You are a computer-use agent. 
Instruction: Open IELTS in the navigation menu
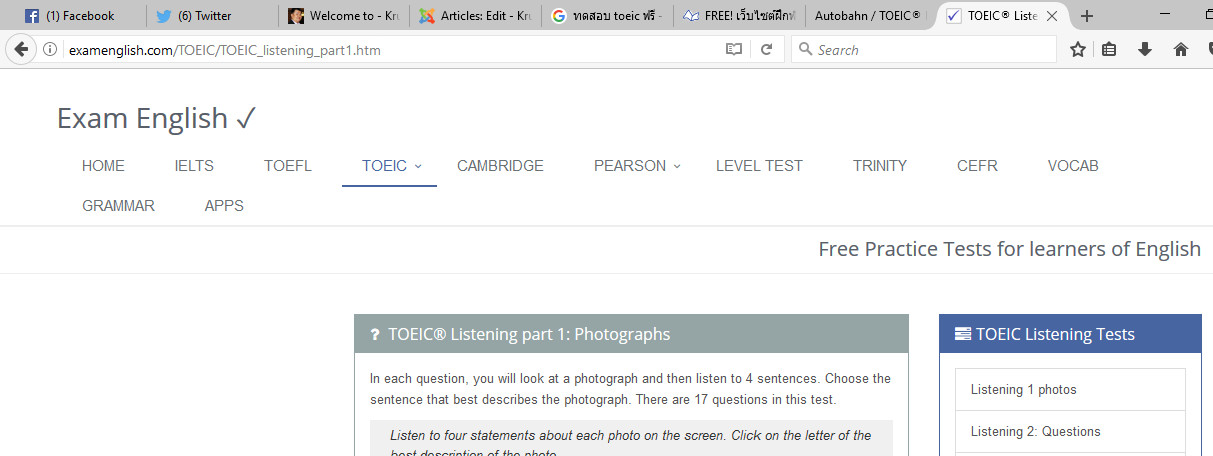pyautogui.click(x=194, y=166)
